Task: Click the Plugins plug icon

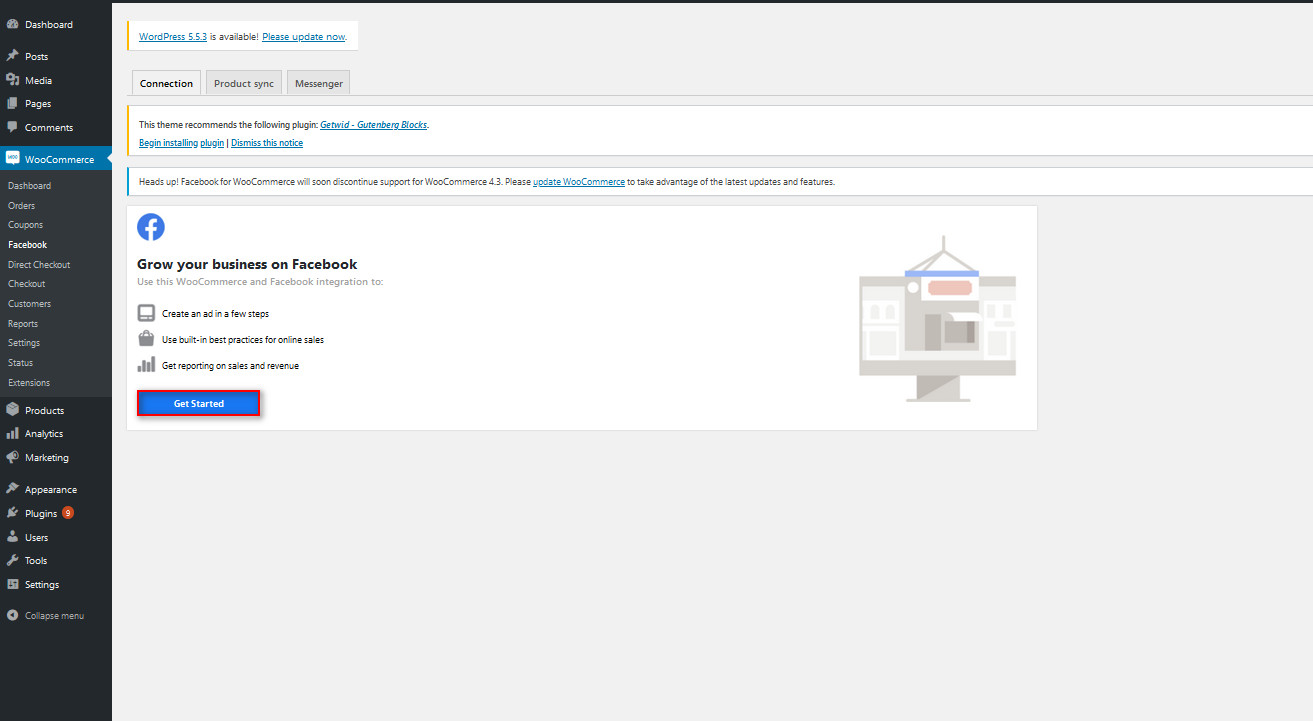Action: click(12, 513)
